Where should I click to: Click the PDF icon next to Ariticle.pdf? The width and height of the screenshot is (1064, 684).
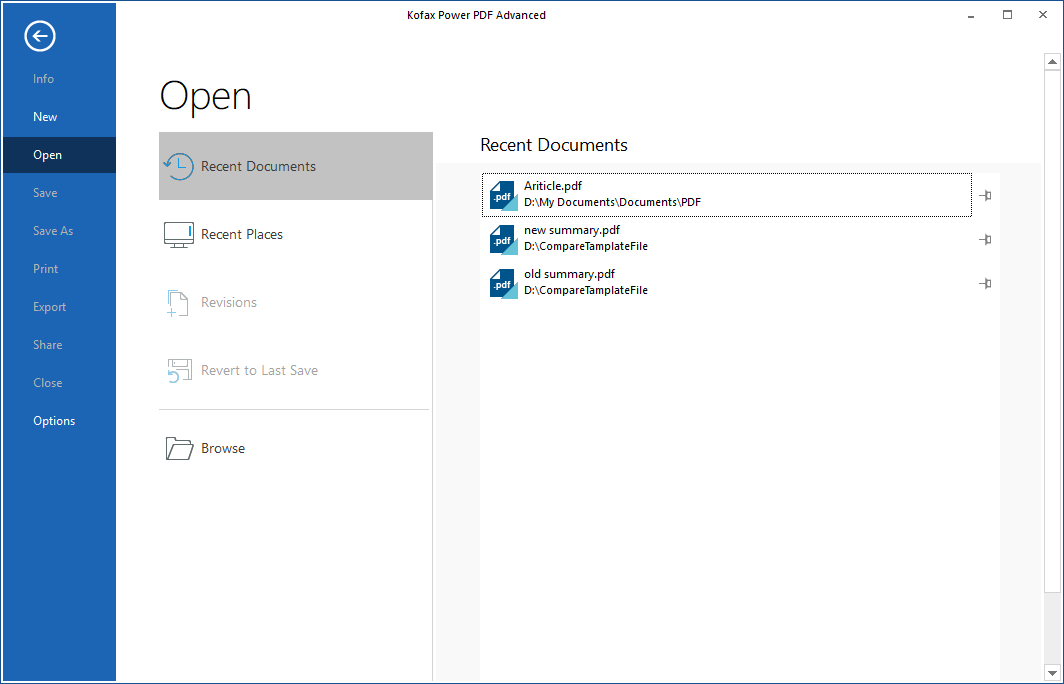click(503, 194)
